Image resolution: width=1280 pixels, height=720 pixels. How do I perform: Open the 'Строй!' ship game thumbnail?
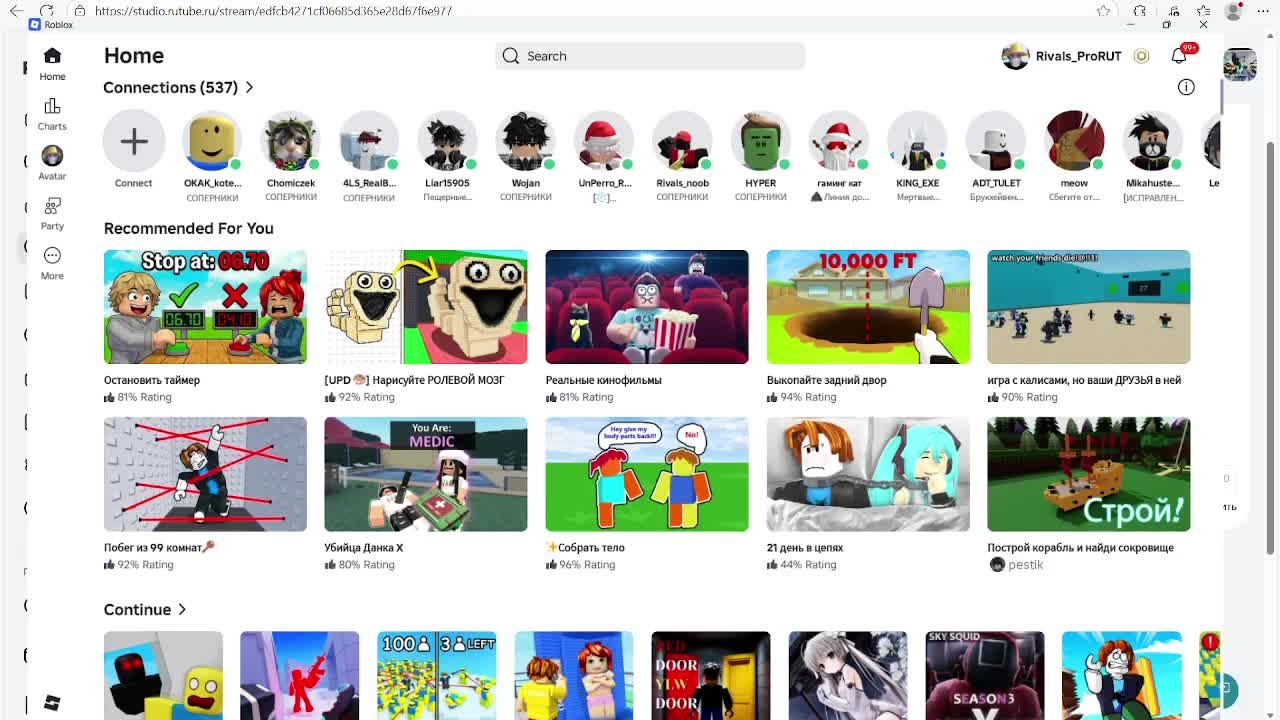tap(1089, 474)
